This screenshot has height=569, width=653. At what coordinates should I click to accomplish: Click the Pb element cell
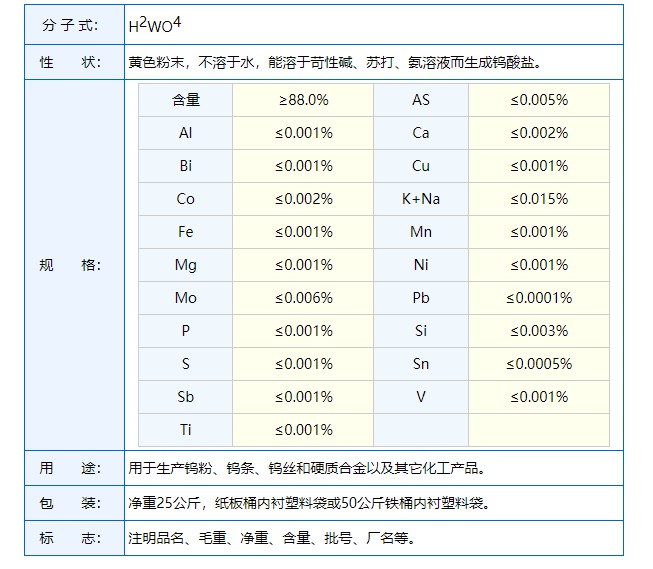pyautogui.click(x=421, y=298)
